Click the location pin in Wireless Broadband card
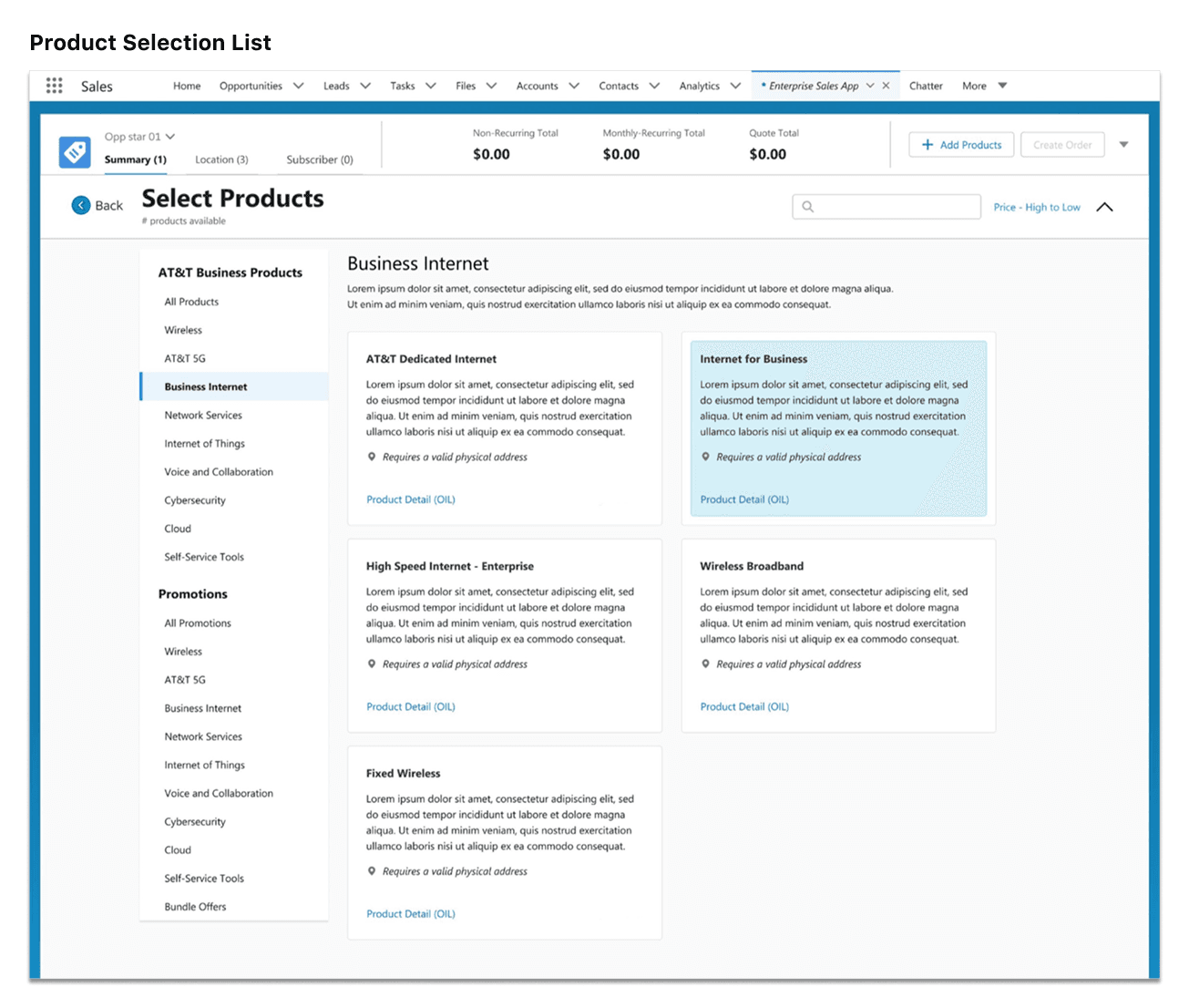 [x=705, y=663]
